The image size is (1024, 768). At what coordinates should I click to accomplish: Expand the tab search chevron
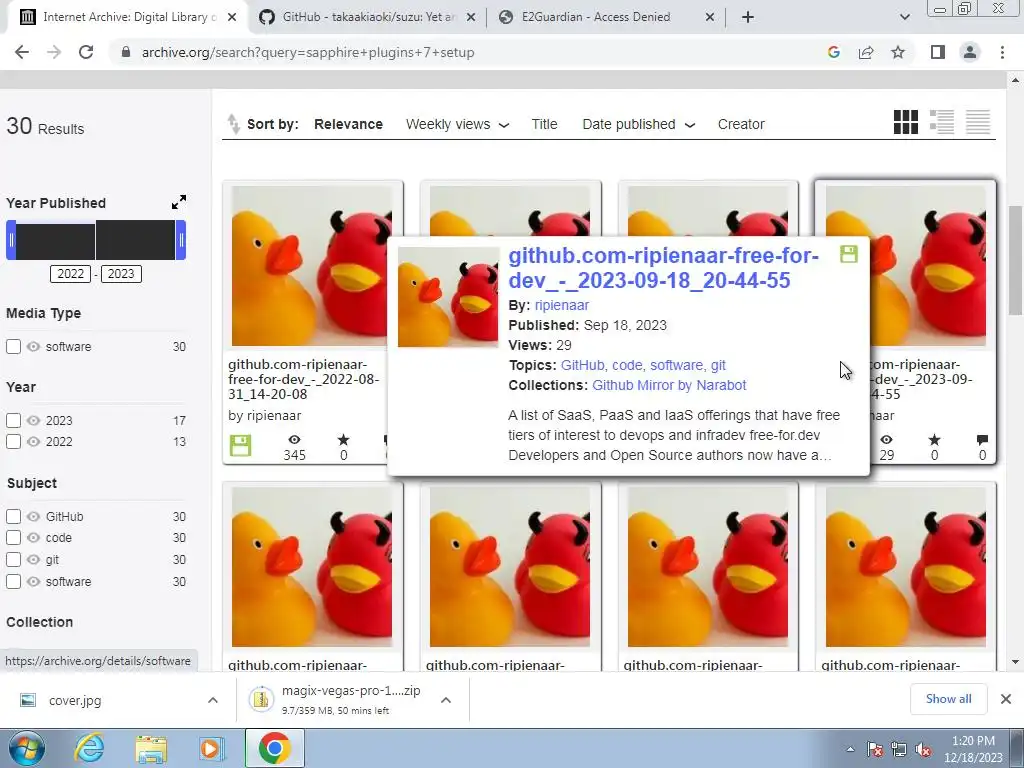(x=904, y=18)
